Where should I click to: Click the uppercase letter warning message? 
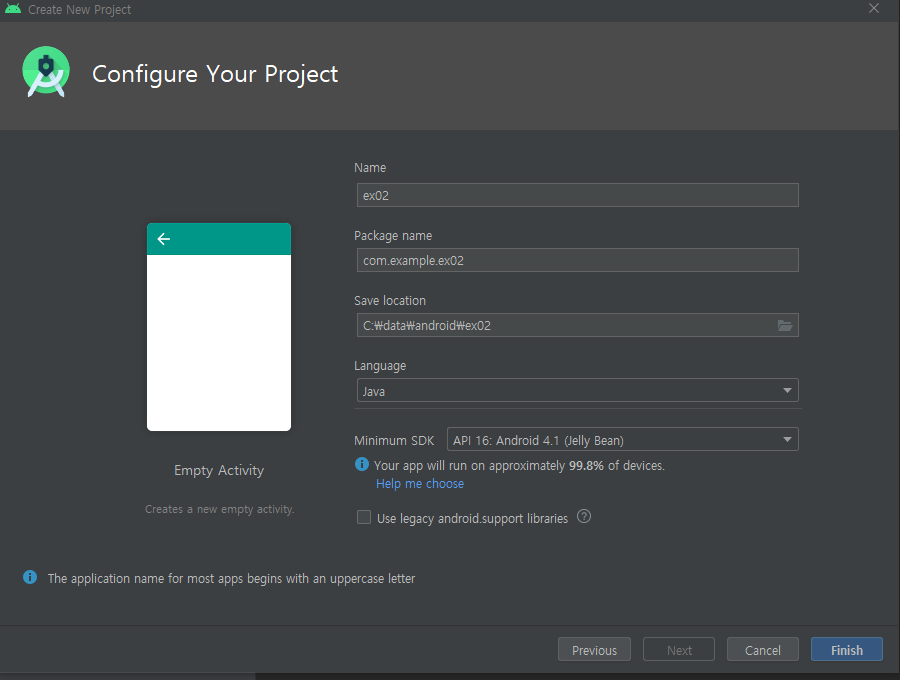231,578
